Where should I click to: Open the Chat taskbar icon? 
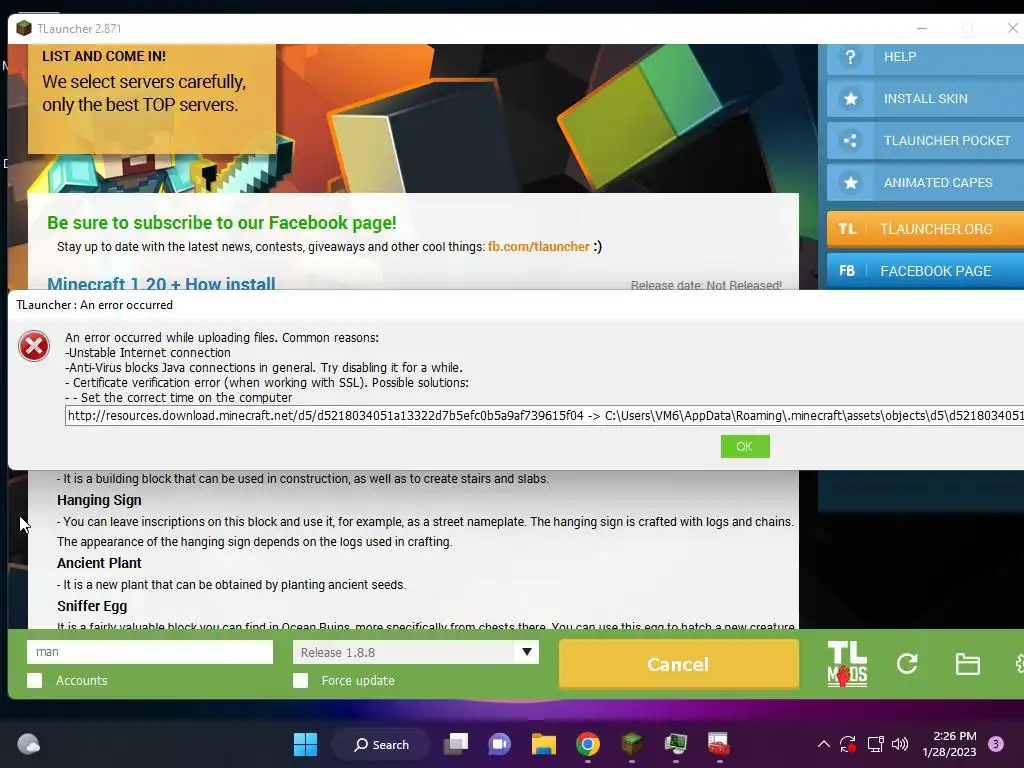point(500,744)
